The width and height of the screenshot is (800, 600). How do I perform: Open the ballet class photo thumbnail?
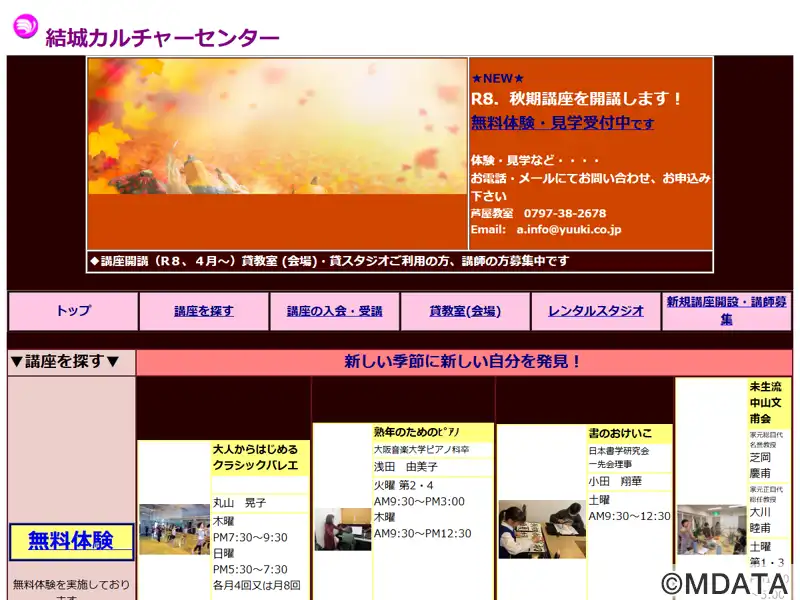(174, 529)
